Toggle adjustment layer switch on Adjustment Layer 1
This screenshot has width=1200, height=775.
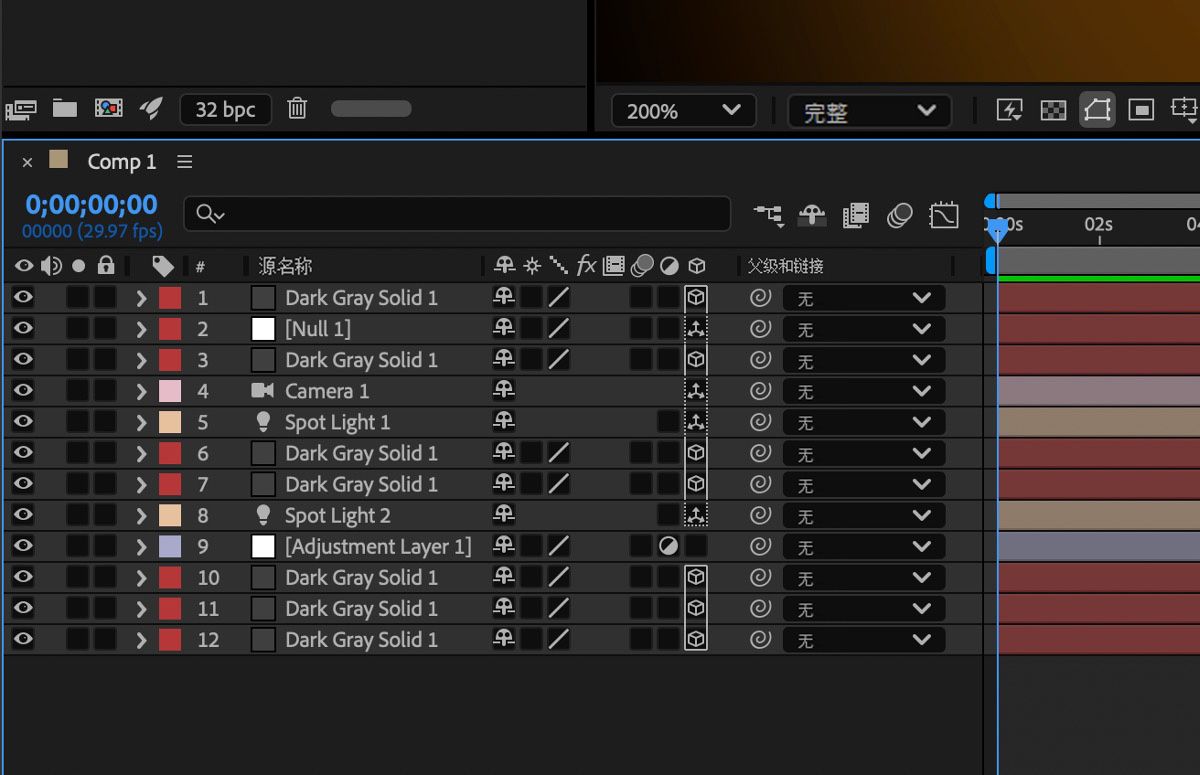(669, 546)
